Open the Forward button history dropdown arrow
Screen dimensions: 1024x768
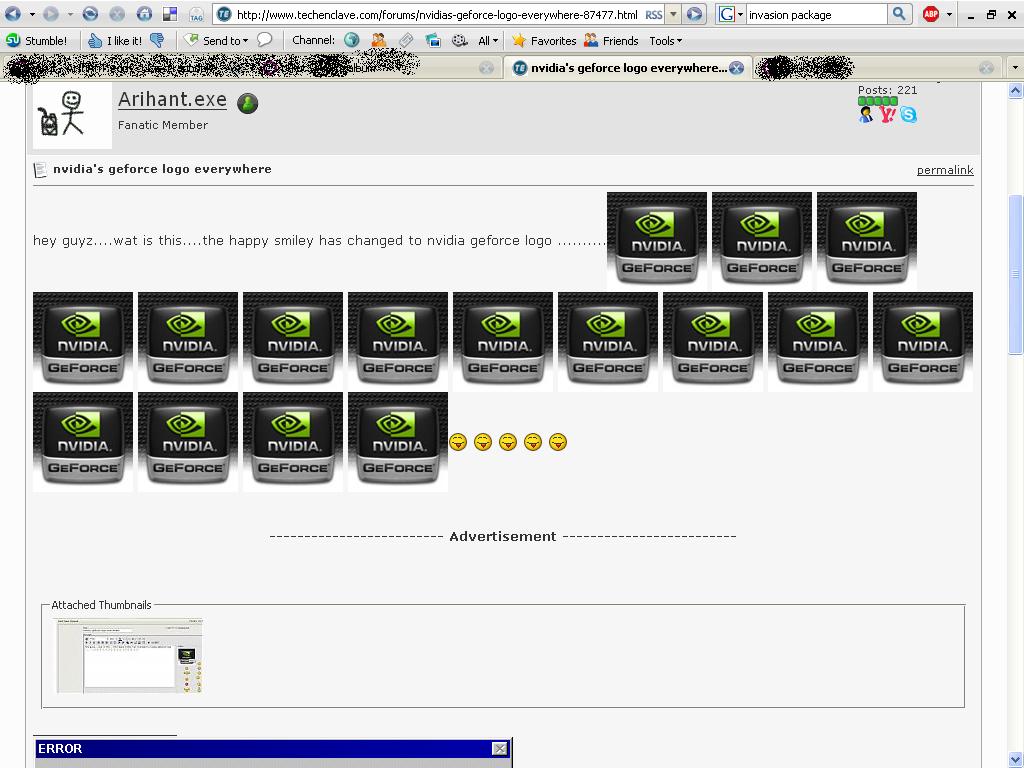coord(70,14)
